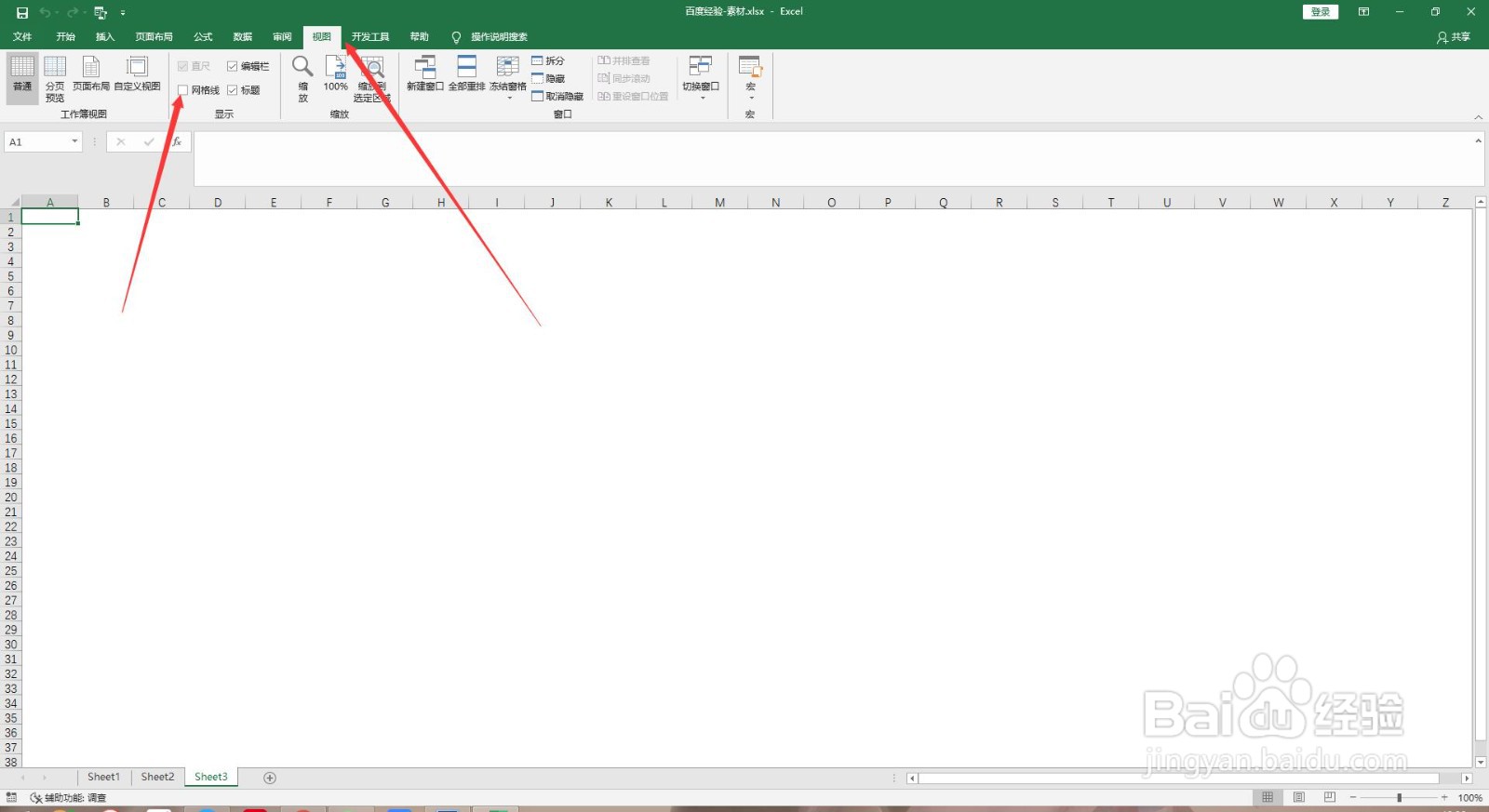Open the 缩放 zoom magnifier dialog
Viewport: 1489px width, 812px height.
tap(302, 79)
